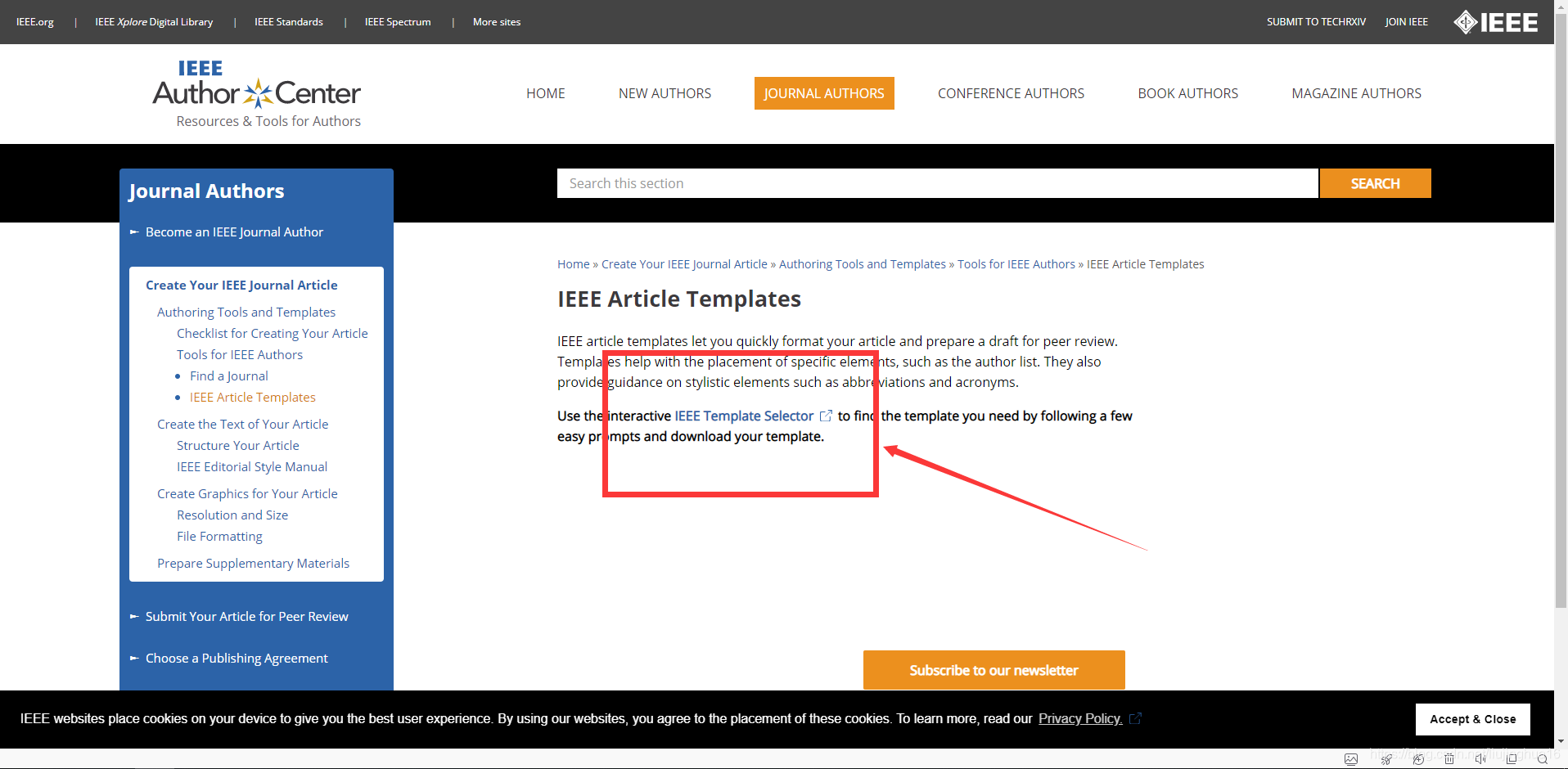
Task: Click the scrollbar down arrow
Action: (x=1561, y=741)
